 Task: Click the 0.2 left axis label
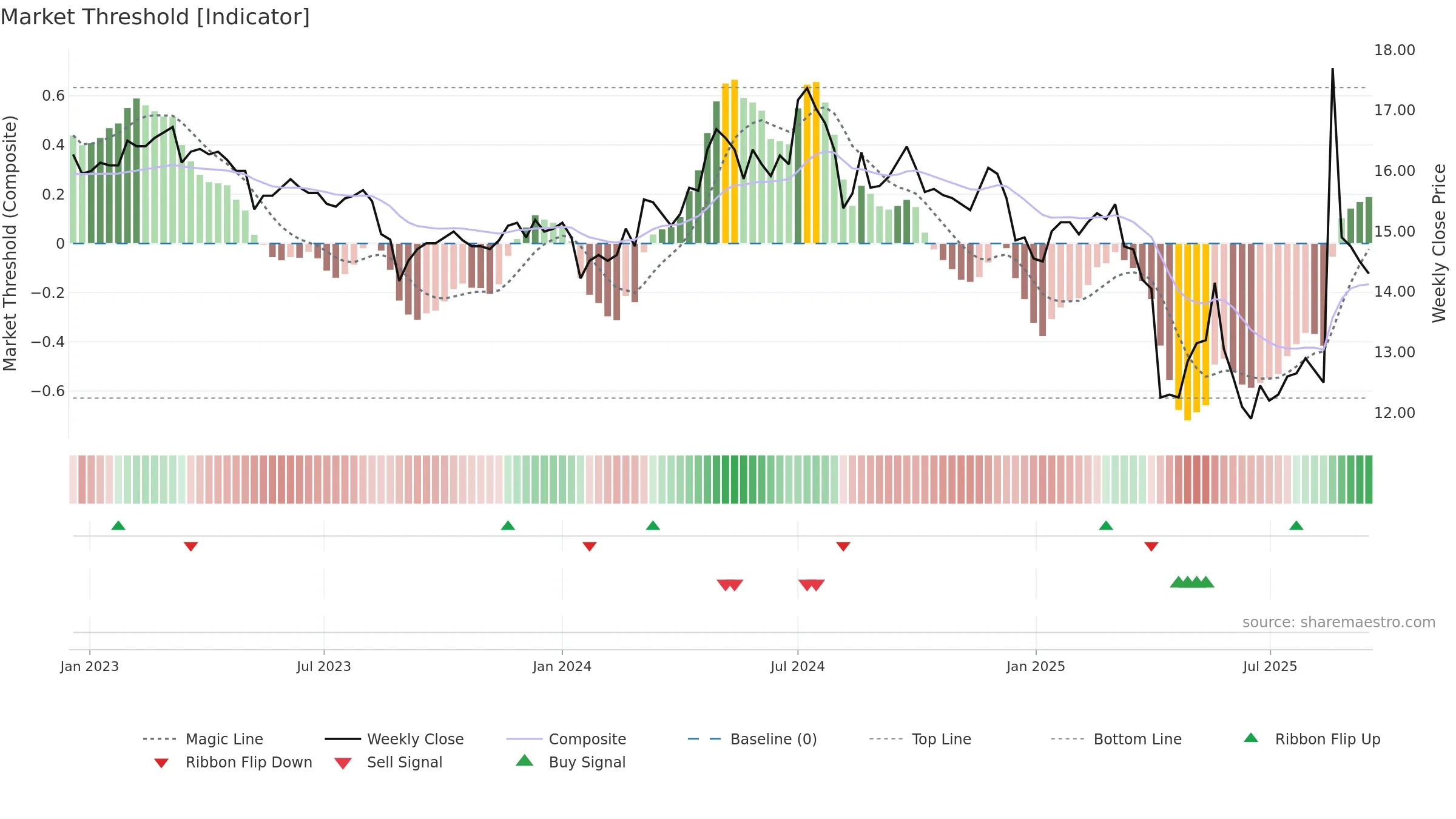click(53, 195)
